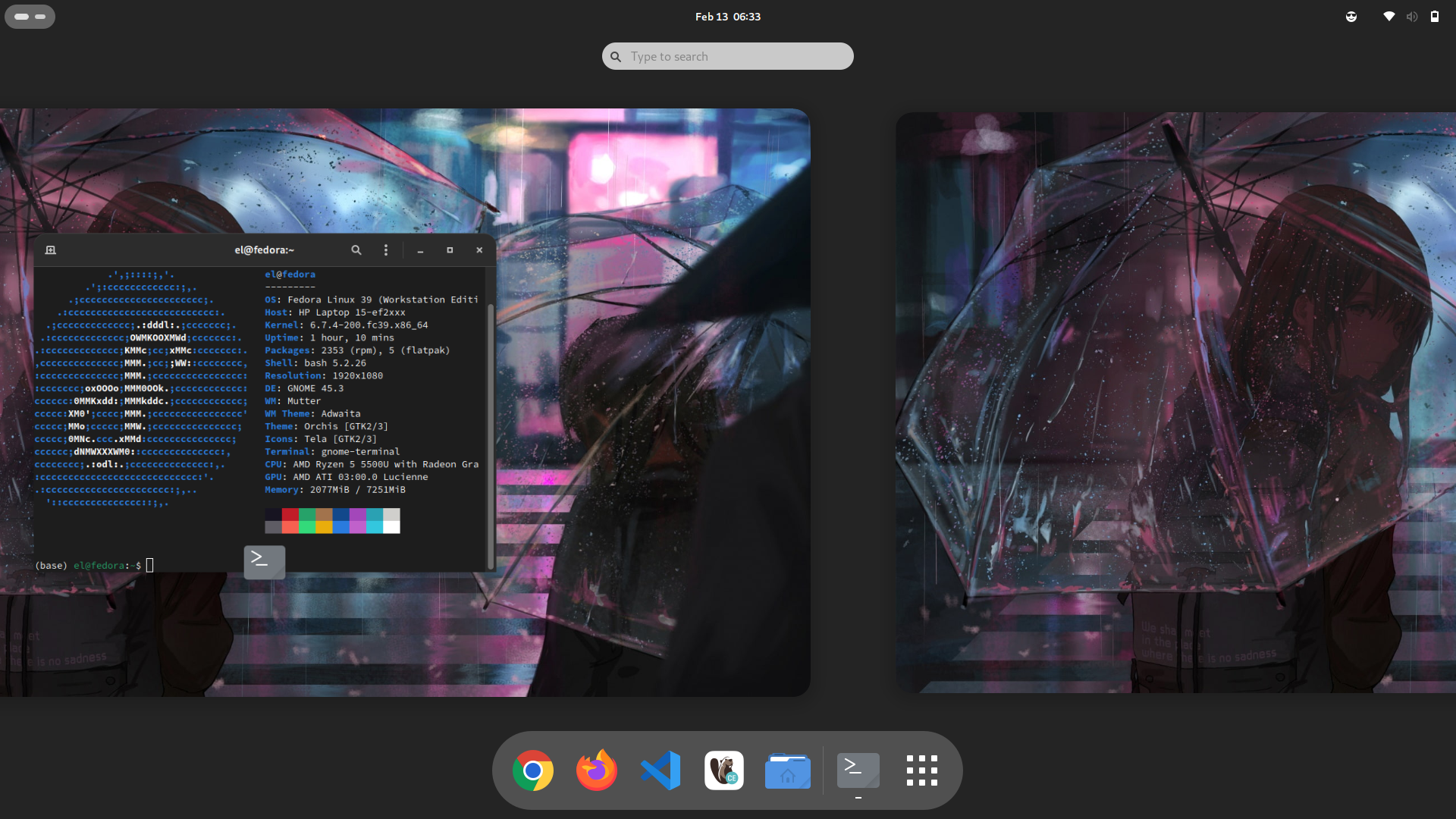Click the terminal search icon
Viewport: 1456px width, 819px height.
356,250
